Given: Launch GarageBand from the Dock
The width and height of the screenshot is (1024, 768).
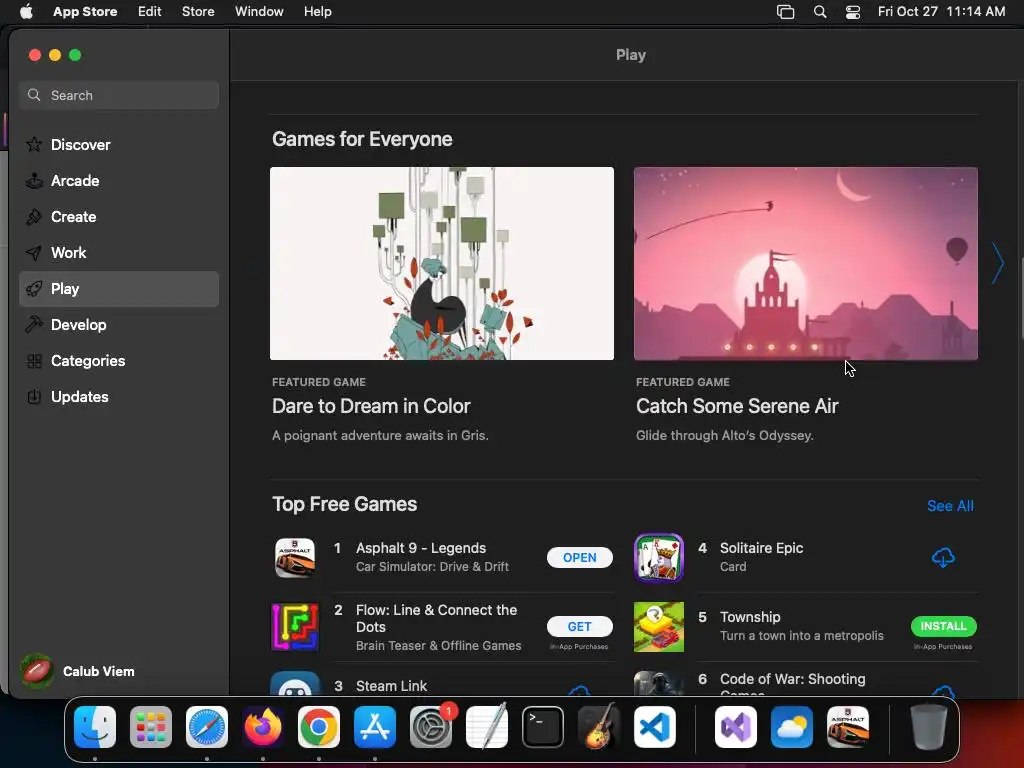Looking at the screenshot, I should point(599,727).
